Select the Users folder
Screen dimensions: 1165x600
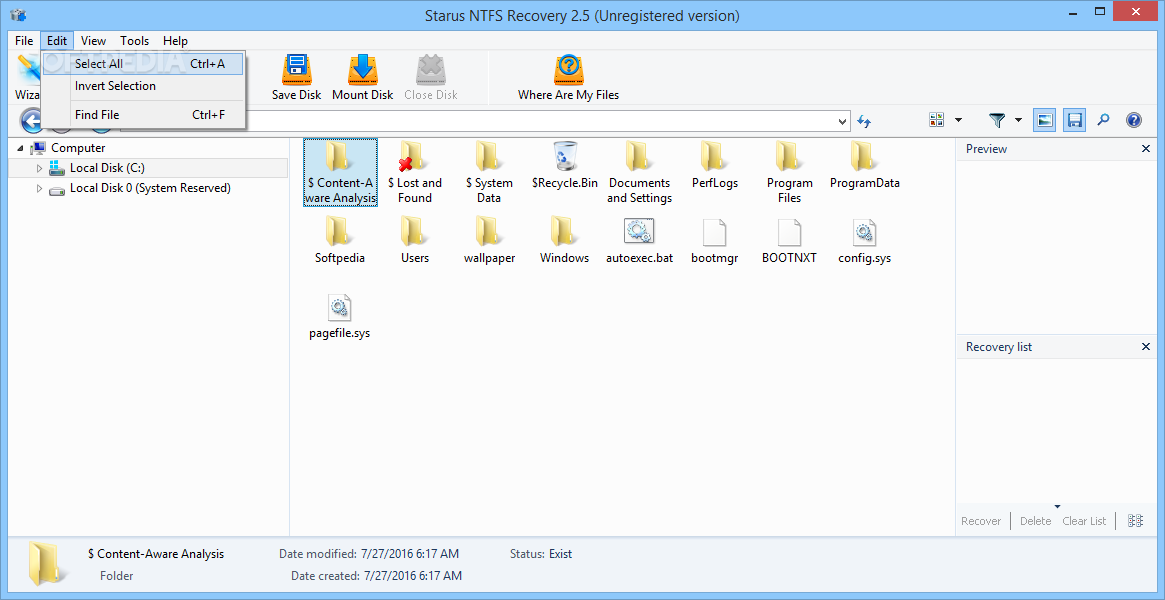click(415, 241)
